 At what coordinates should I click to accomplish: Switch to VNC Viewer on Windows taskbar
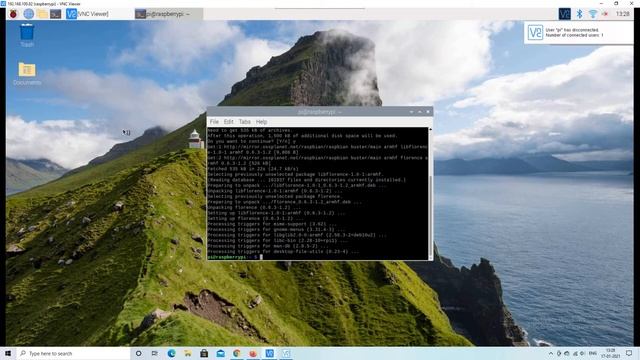pos(269,353)
